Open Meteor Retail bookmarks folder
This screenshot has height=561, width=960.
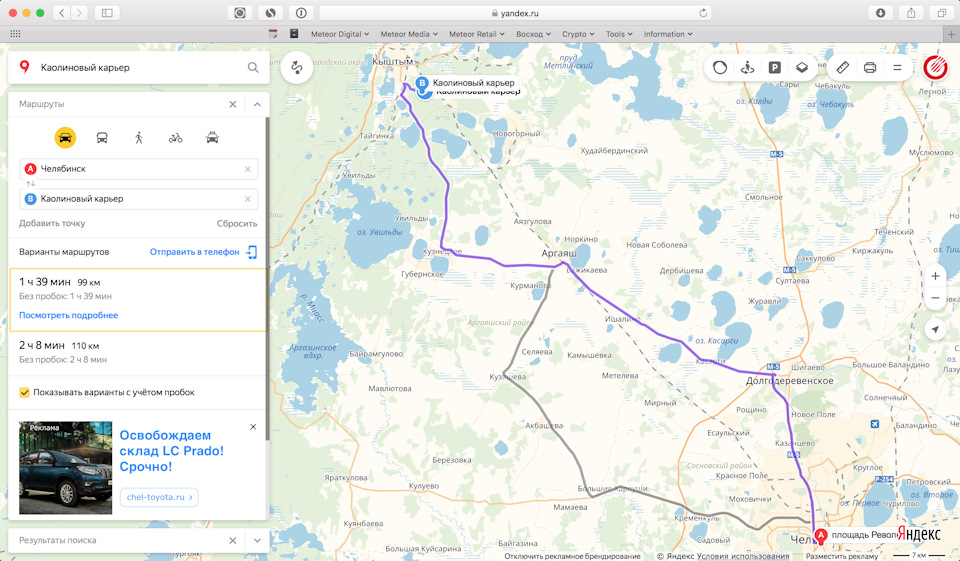click(x=477, y=34)
